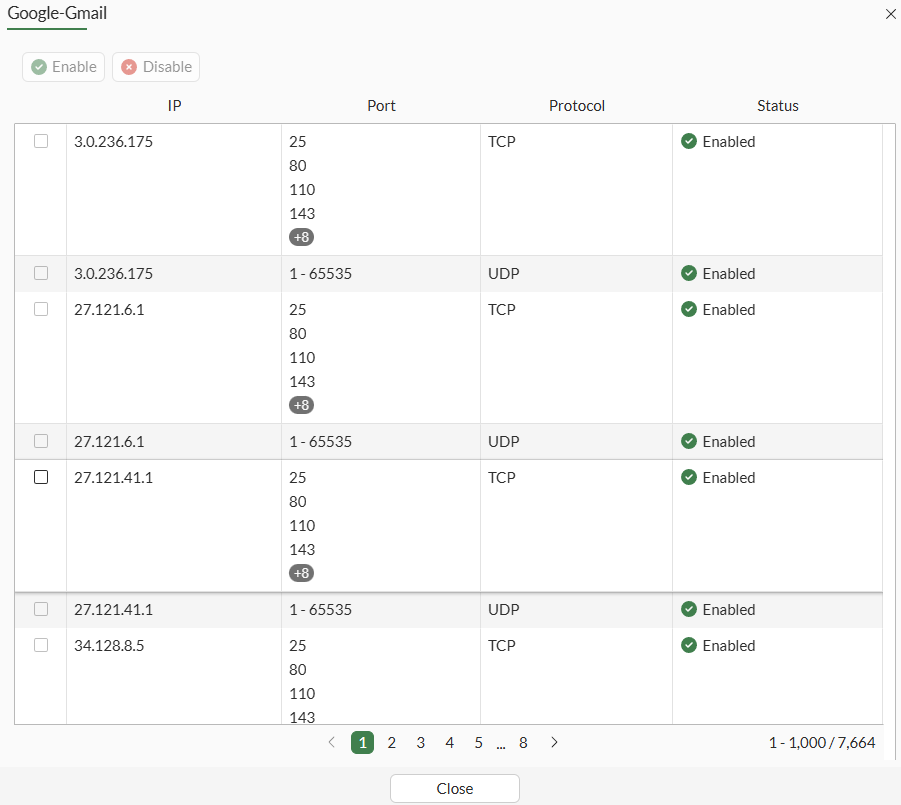Click the Enabled icon for 27.121.41.1 UDP
The image size is (901, 805).
[x=689, y=609]
